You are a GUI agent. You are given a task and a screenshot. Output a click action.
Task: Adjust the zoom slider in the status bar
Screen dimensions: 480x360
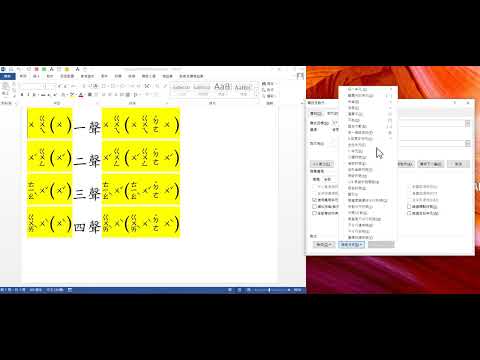click(x=269, y=290)
